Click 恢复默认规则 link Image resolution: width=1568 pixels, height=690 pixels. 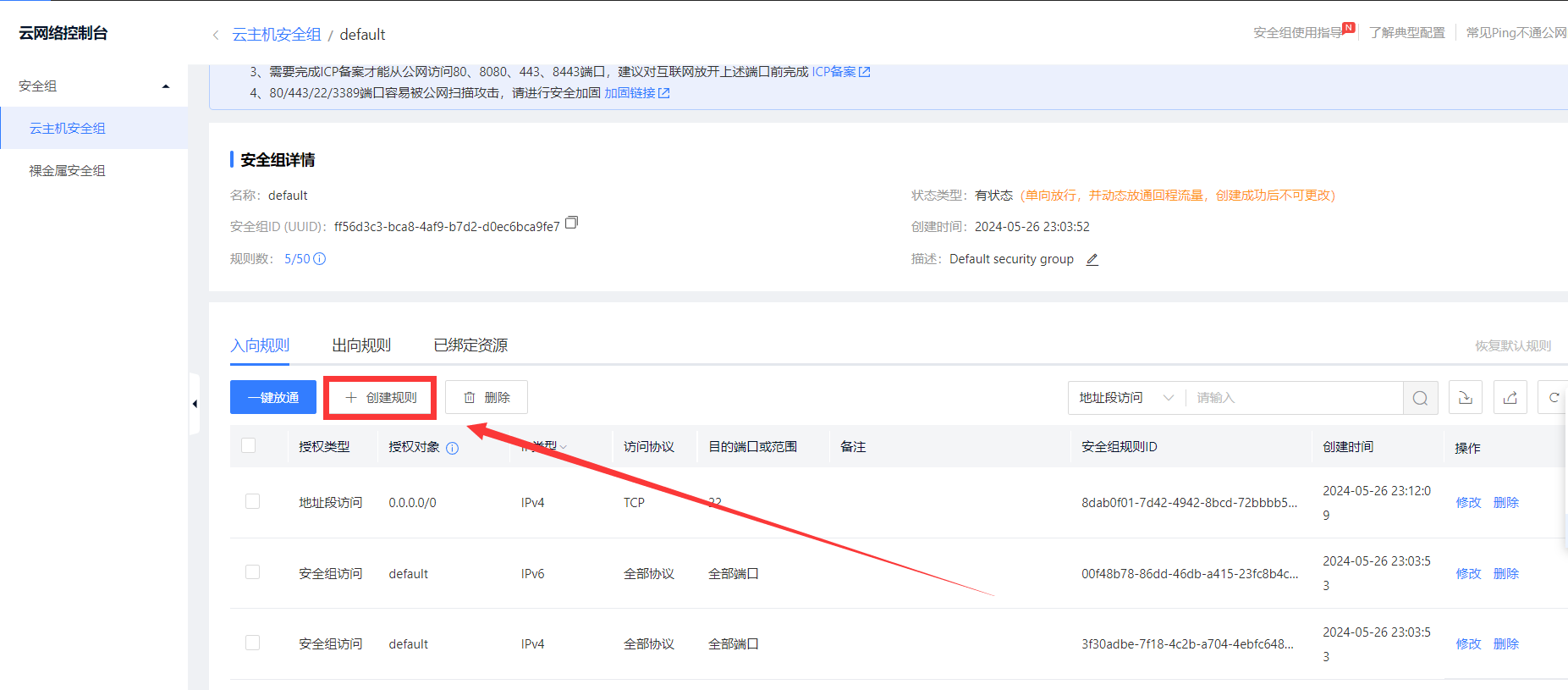[1513, 346]
